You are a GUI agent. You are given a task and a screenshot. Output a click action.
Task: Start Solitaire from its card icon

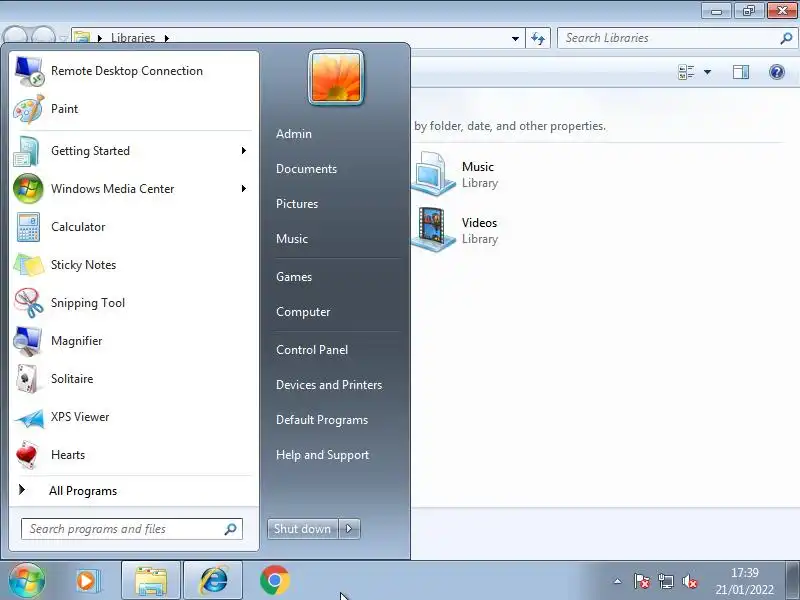(27, 379)
